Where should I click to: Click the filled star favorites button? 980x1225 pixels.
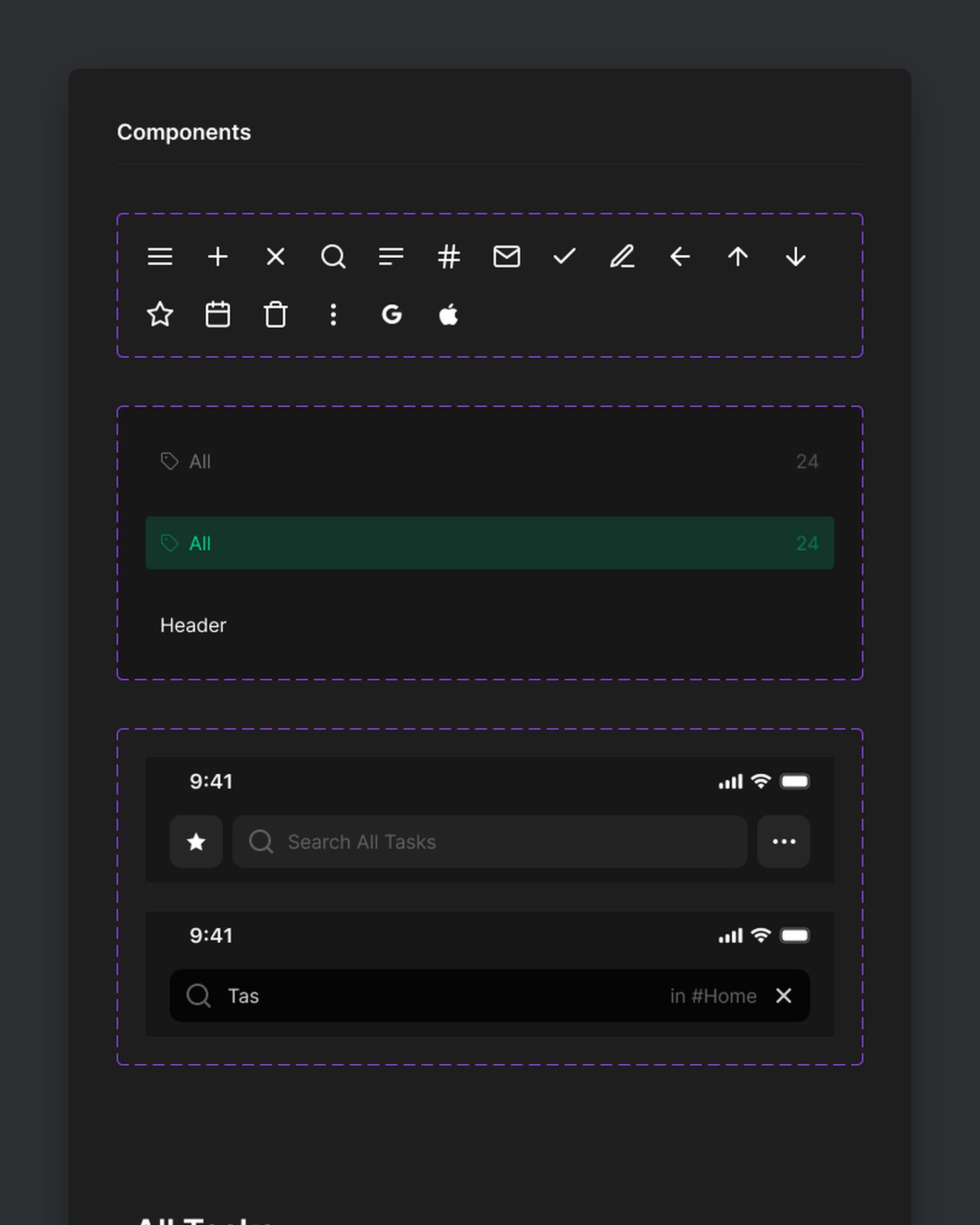click(x=196, y=842)
